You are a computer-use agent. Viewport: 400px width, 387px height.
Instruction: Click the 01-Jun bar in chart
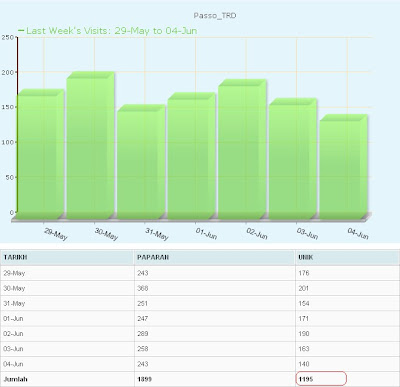click(x=192, y=156)
